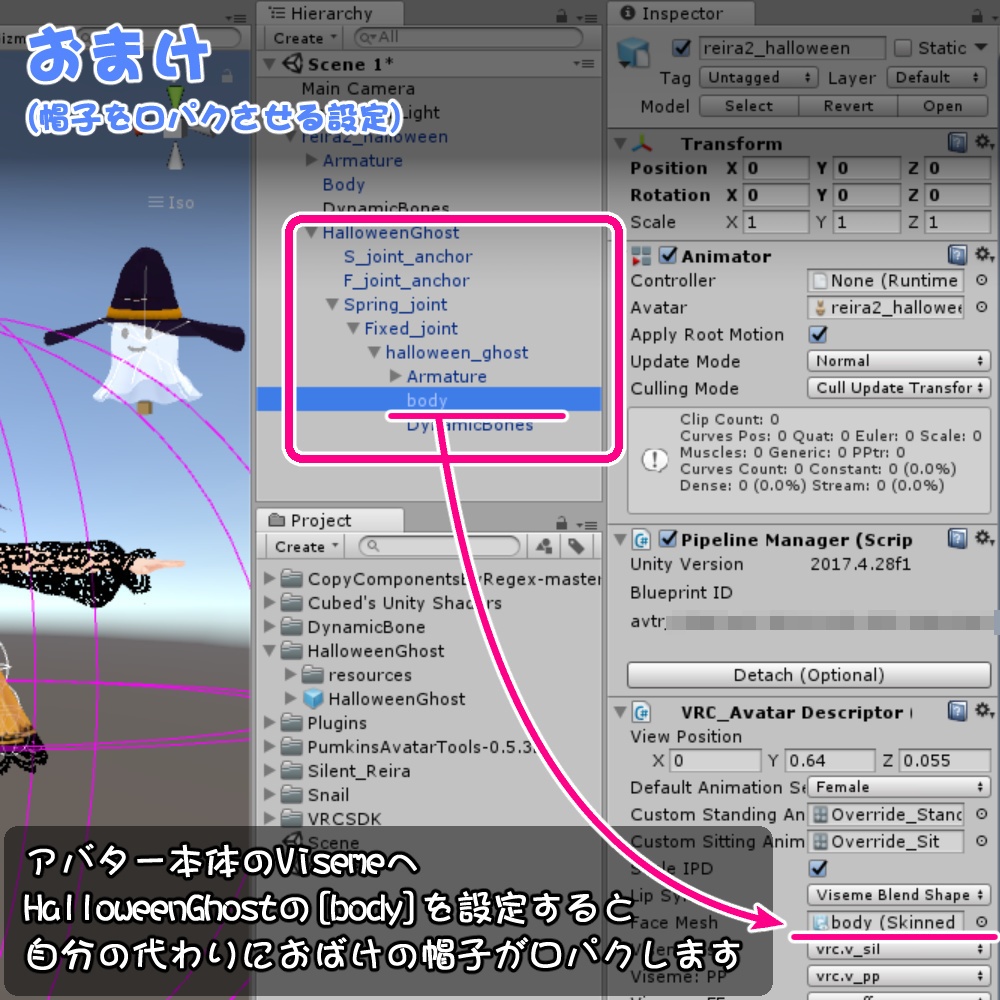This screenshot has height=1000, width=1000.
Task: Toggle Animator component enabled checkbox
Action: point(668,255)
